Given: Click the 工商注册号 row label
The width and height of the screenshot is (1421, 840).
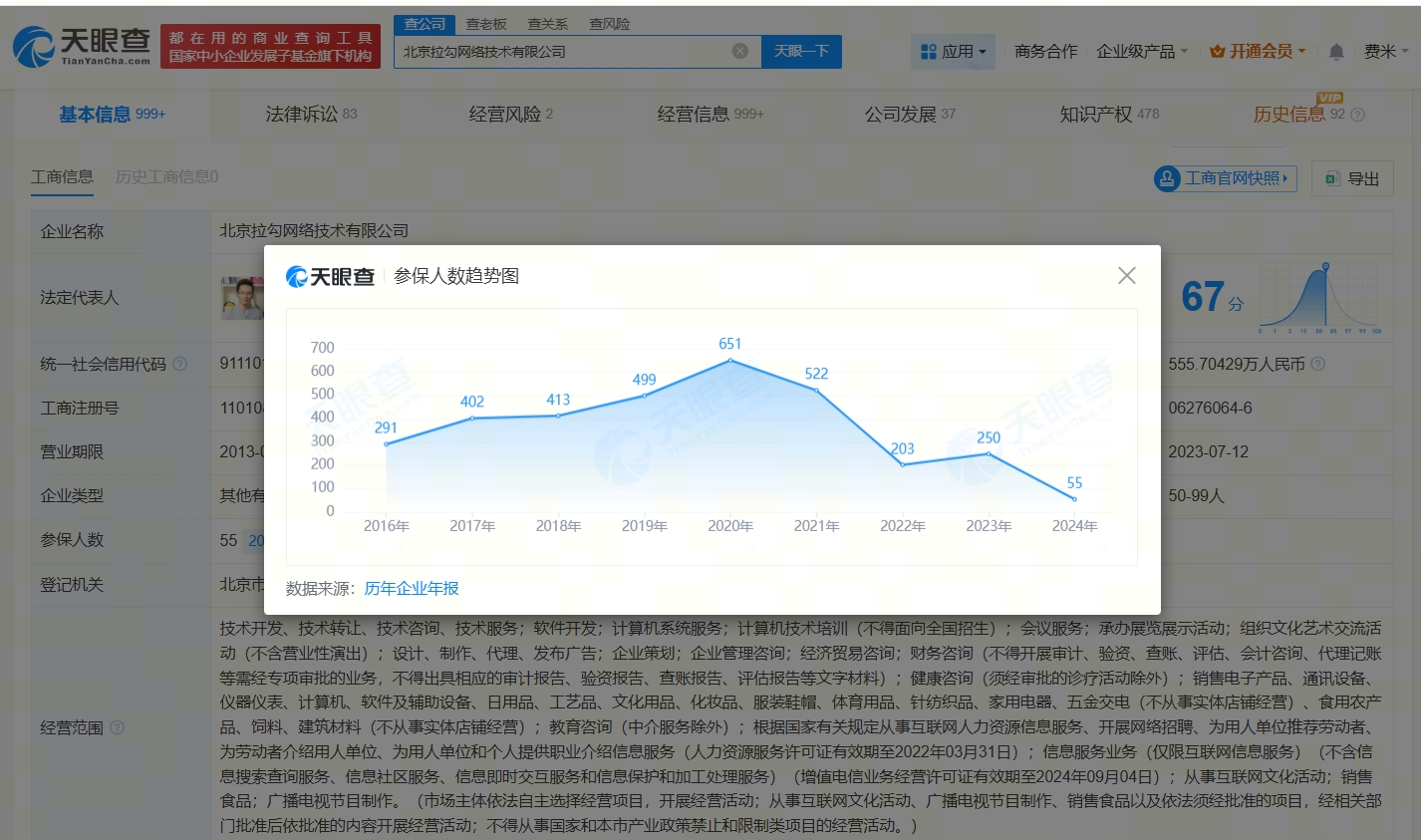Looking at the screenshot, I should pos(80,408).
